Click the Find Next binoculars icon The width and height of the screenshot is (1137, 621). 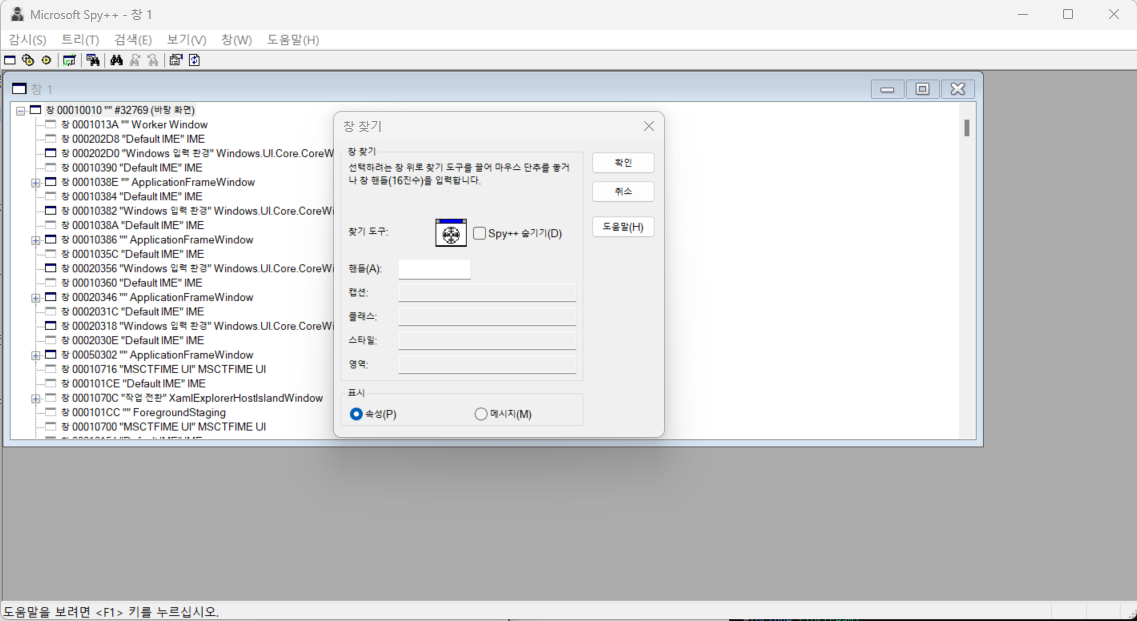point(134,60)
